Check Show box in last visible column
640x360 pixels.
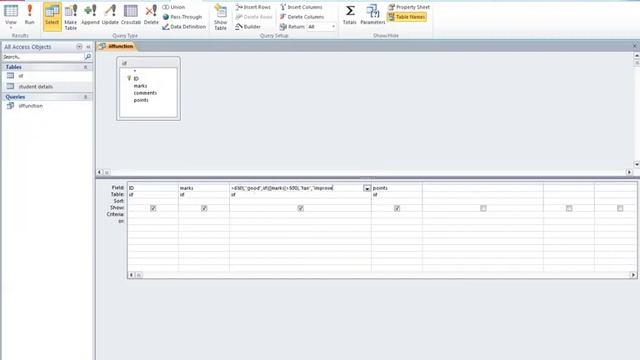620,208
